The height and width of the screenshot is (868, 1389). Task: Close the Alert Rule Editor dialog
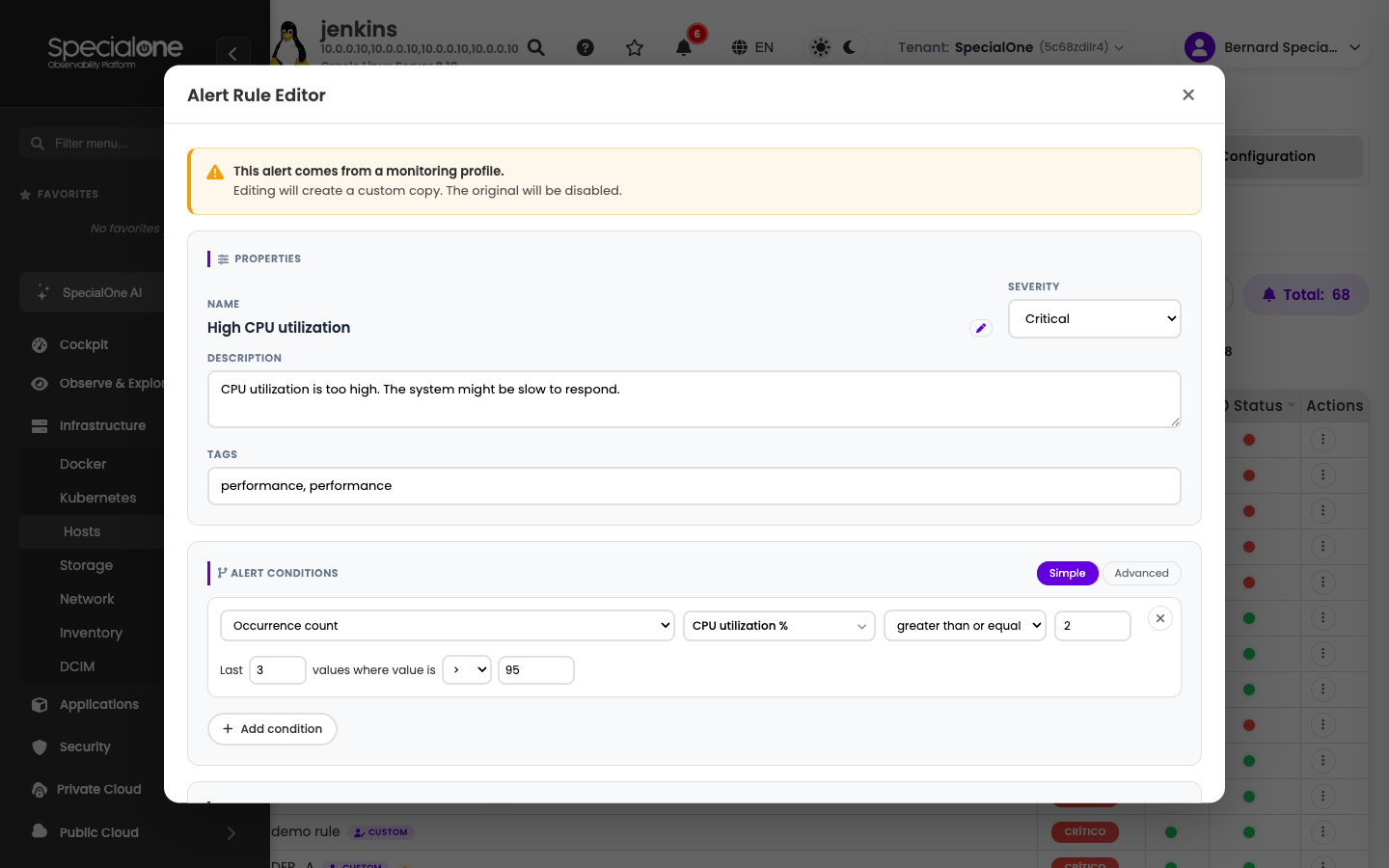coord(1188,95)
